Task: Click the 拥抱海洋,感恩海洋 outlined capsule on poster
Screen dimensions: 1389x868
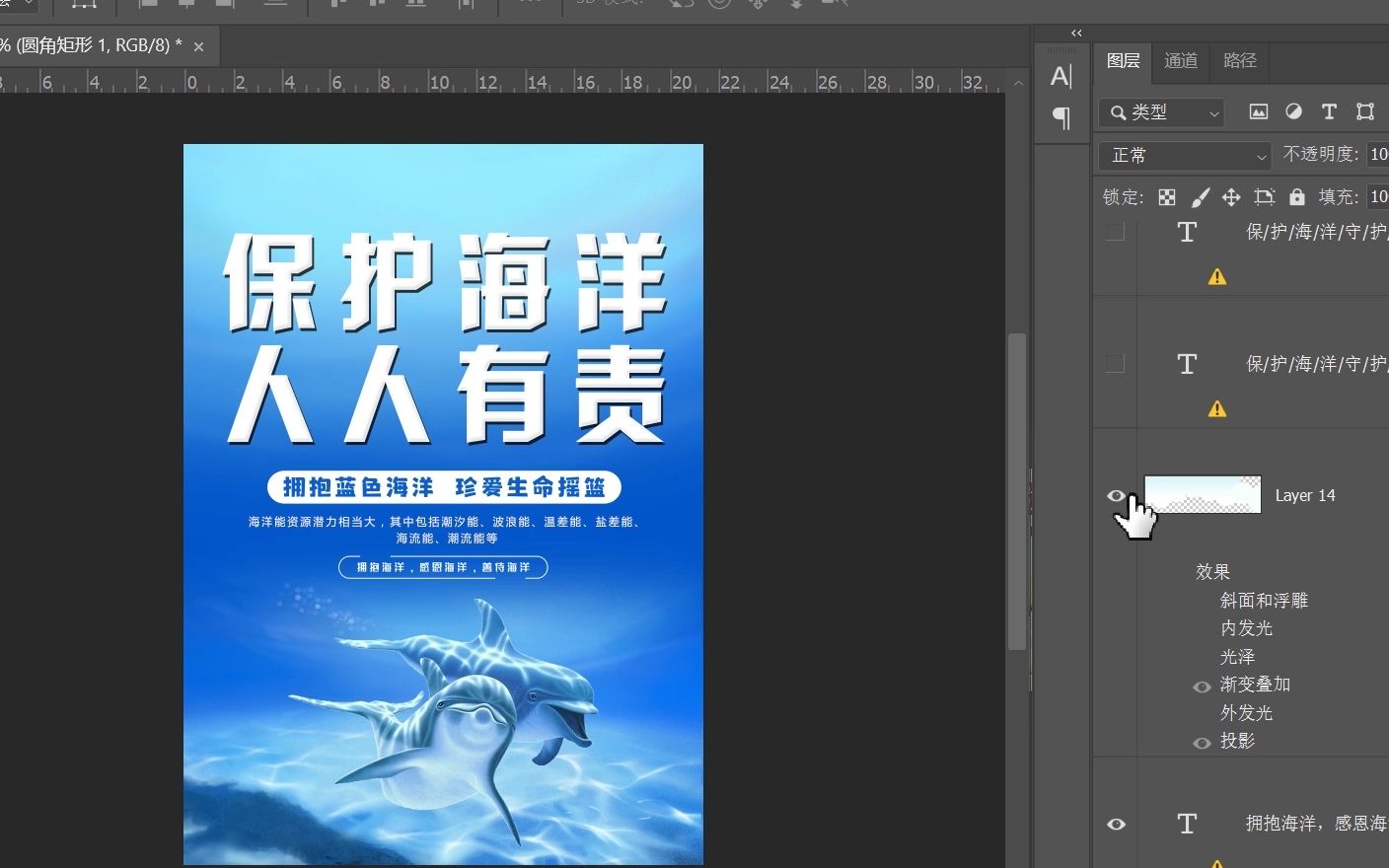Action: (x=443, y=567)
